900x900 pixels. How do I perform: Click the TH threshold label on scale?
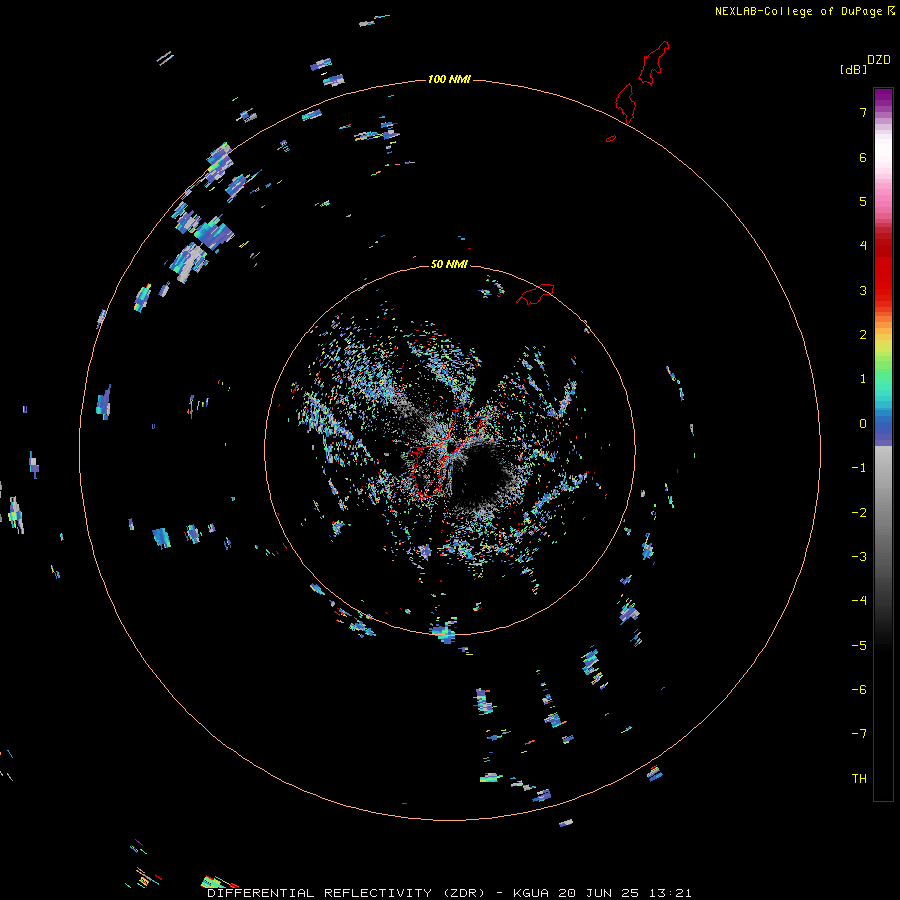click(859, 779)
